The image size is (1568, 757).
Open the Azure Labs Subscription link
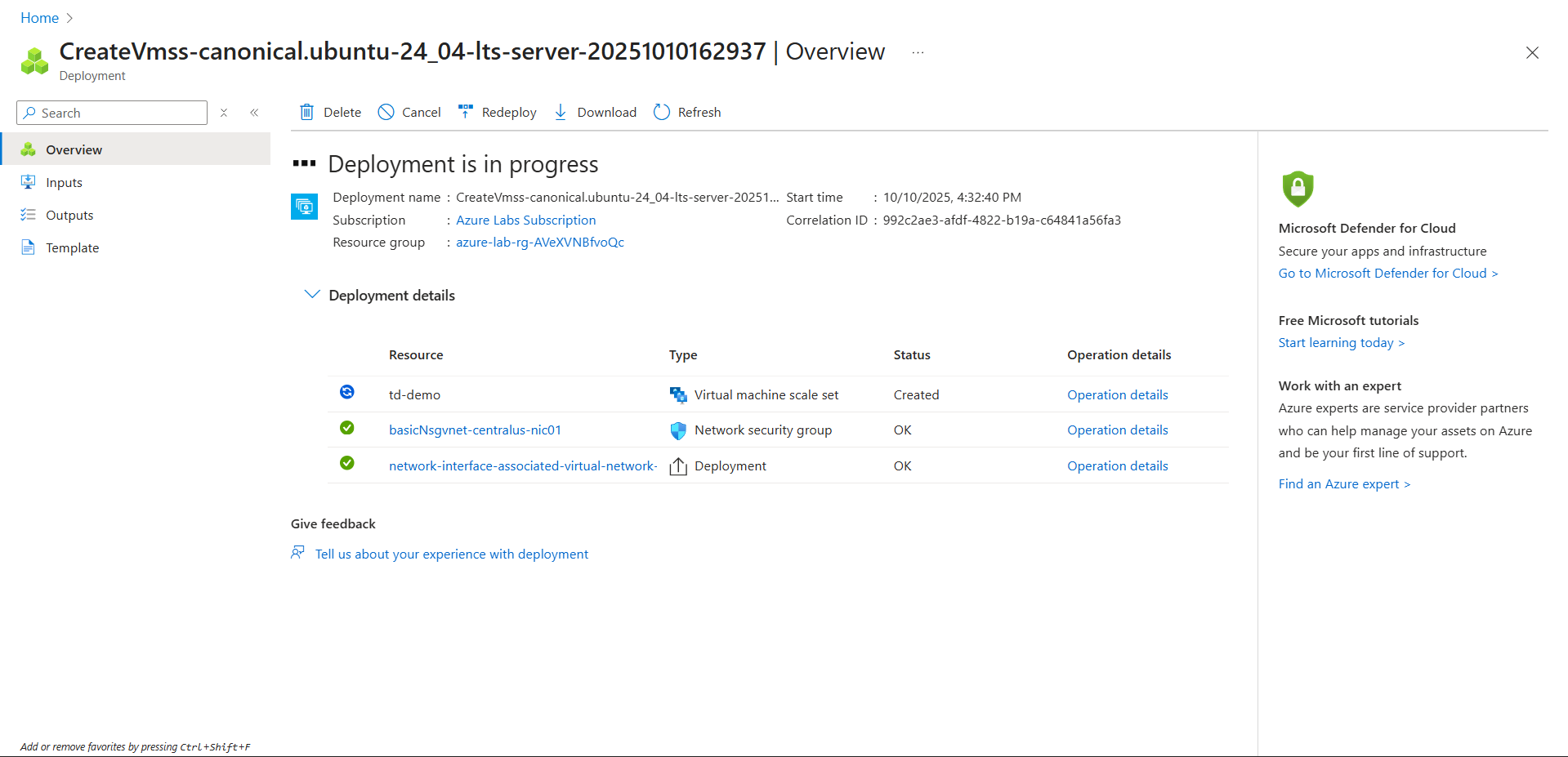click(525, 220)
